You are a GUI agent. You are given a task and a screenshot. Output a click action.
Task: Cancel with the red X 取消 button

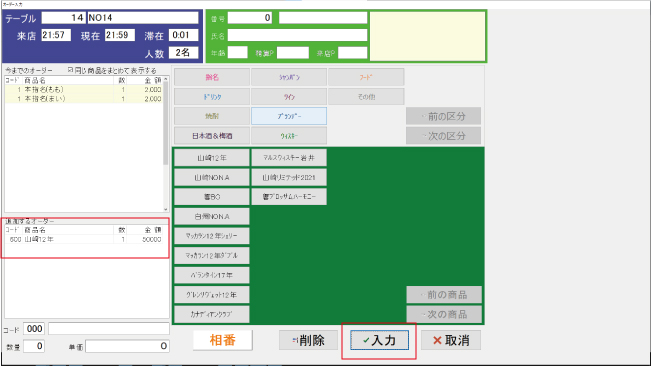coord(451,340)
